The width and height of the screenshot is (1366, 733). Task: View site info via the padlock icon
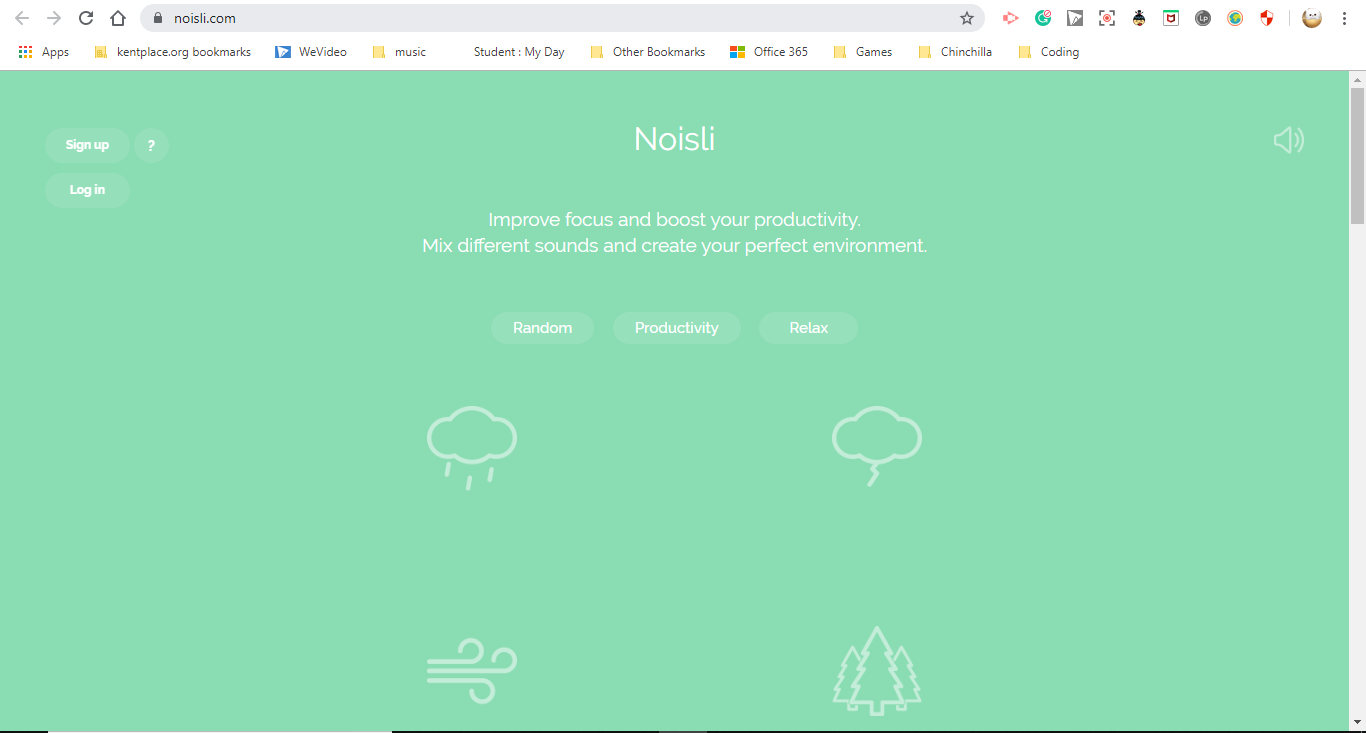(157, 18)
